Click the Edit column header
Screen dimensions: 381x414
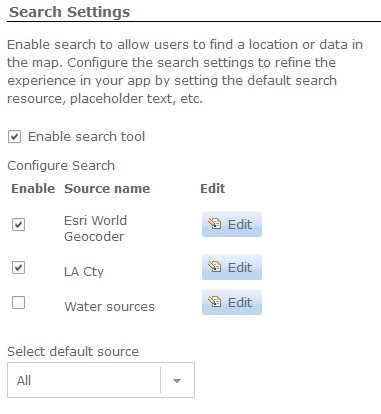(213, 189)
